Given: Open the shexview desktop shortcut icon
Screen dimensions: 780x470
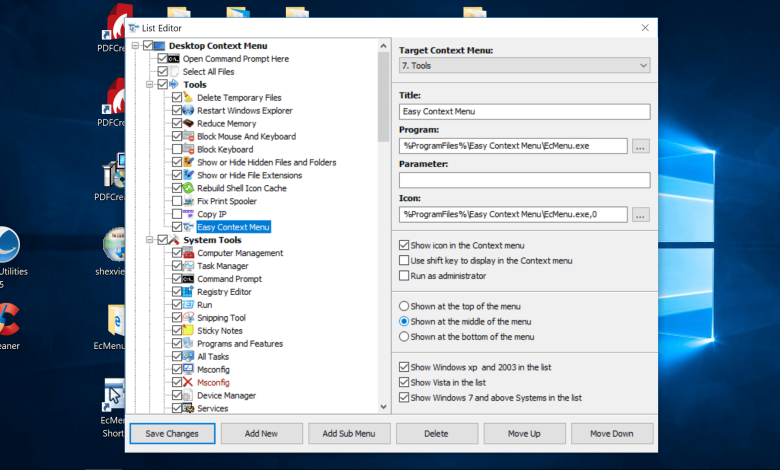Looking at the screenshot, I should click(x=113, y=245).
